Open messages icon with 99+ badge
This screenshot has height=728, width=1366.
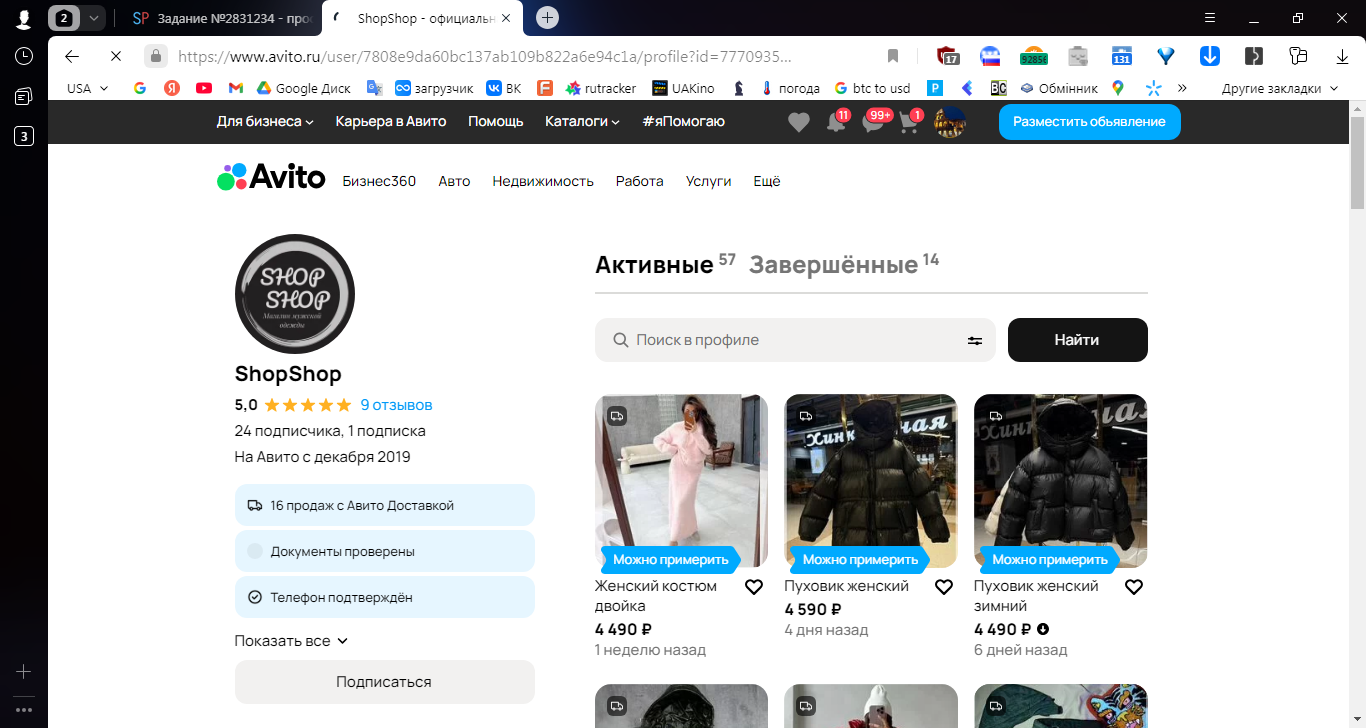pos(875,121)
